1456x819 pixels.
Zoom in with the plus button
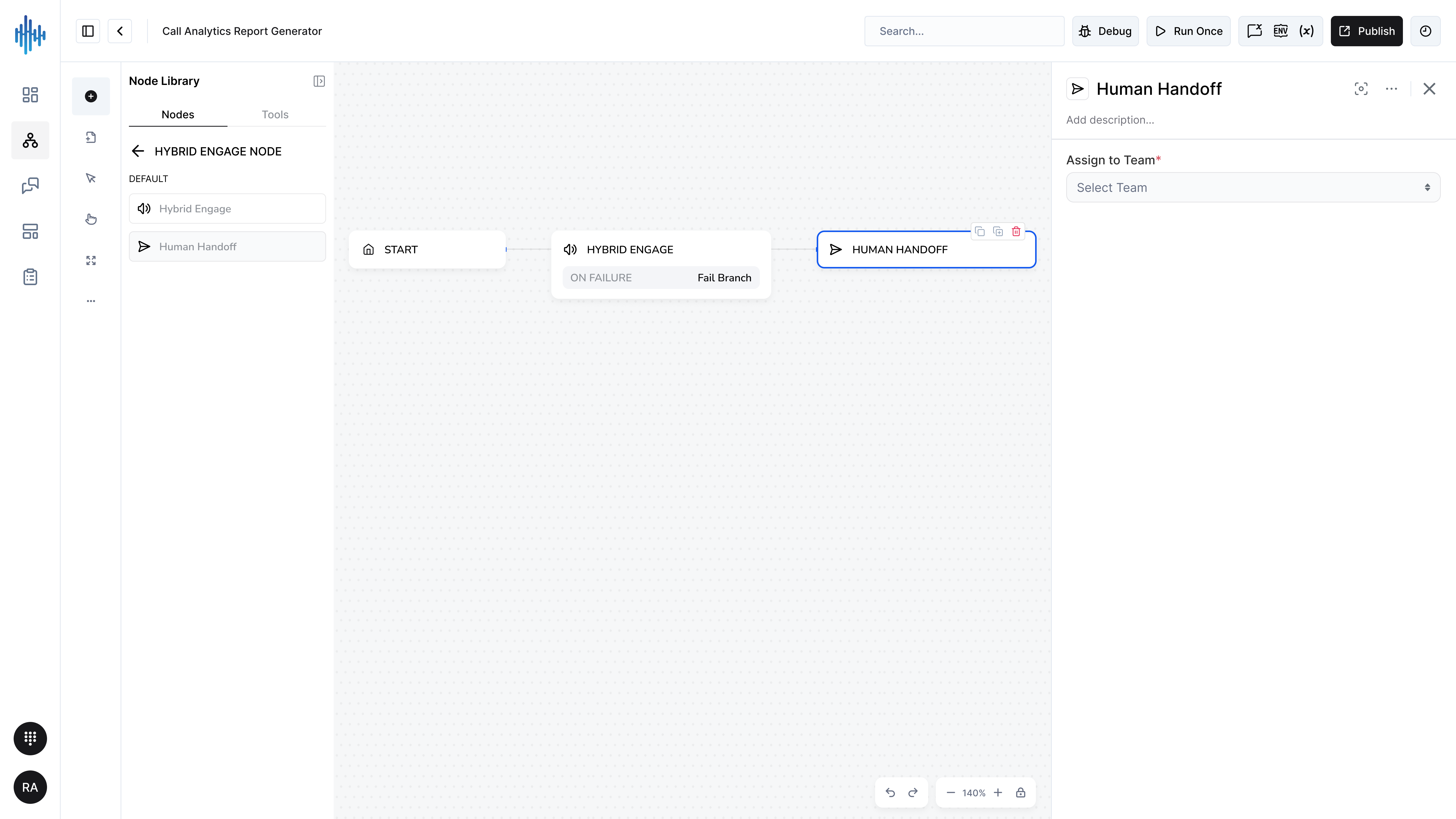pos(998,792)
